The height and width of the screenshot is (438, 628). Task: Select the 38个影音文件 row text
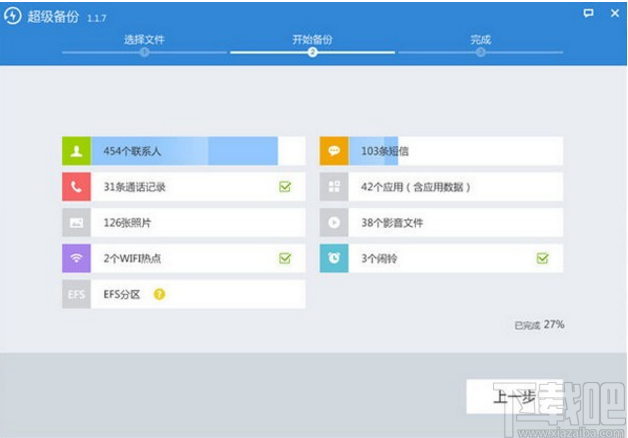(392, 223)
